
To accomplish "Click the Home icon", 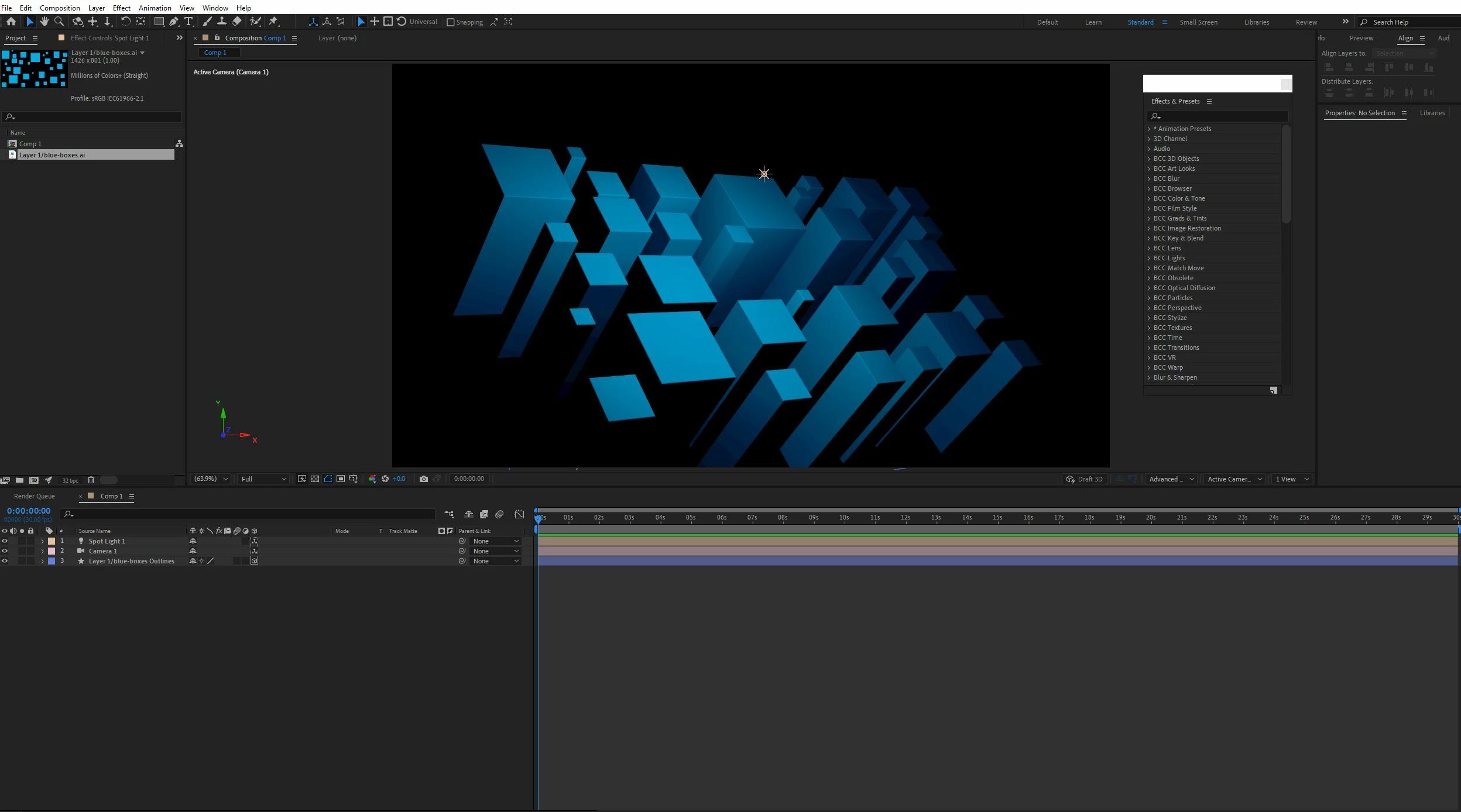I will (11, 22).
